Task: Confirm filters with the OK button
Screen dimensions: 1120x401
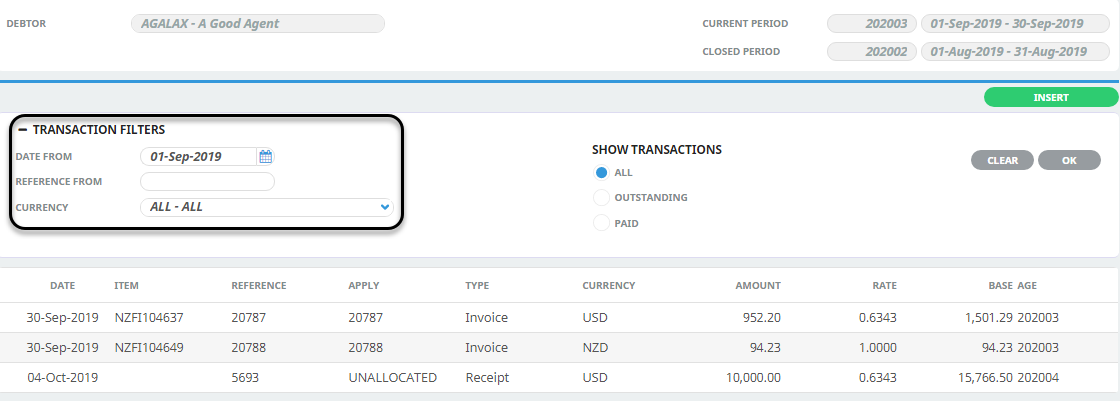Action: tap(1069, 160)
